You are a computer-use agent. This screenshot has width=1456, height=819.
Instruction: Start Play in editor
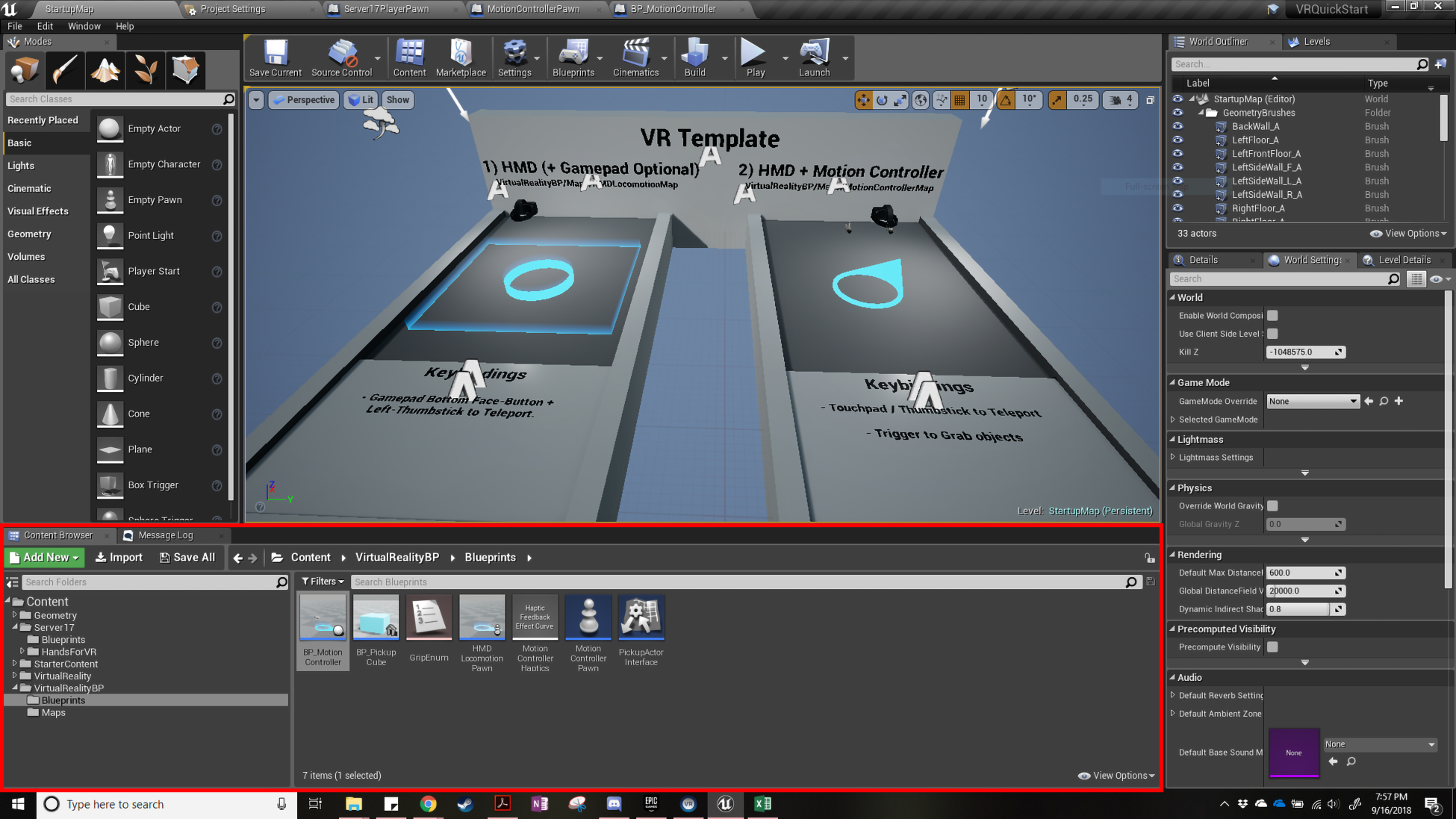[755, 58]
